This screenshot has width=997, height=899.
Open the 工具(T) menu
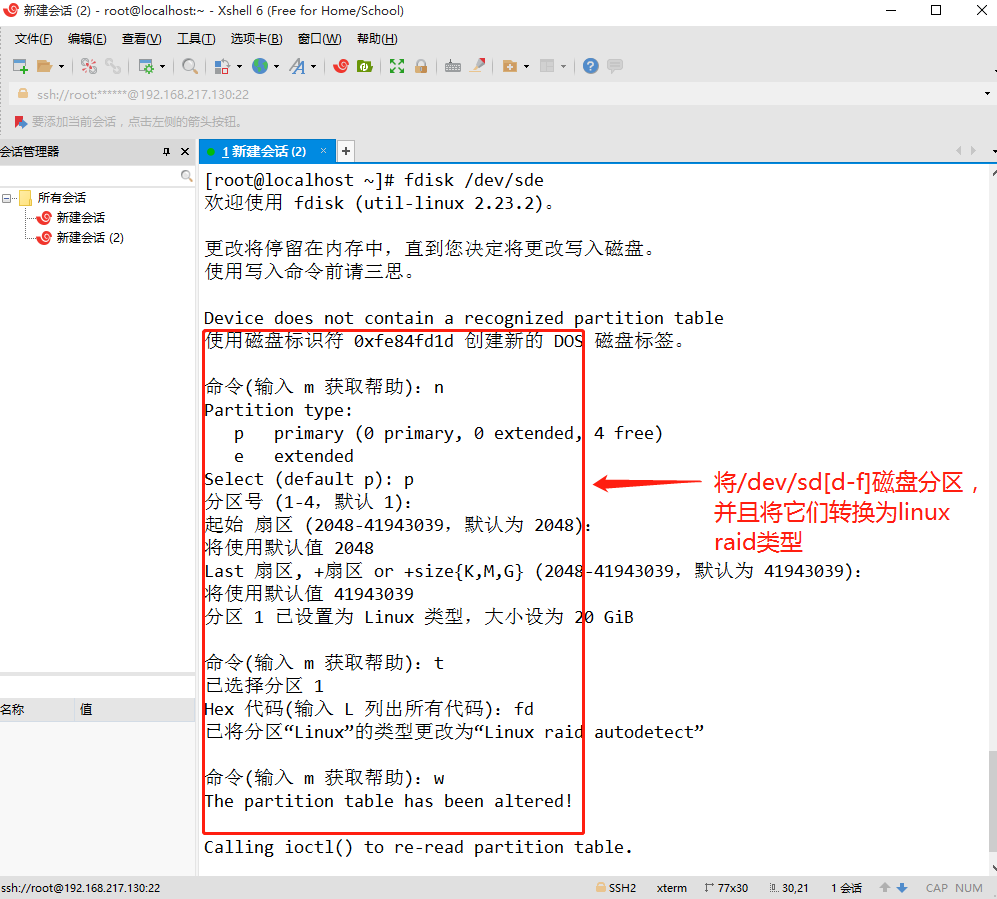(196, 39)
